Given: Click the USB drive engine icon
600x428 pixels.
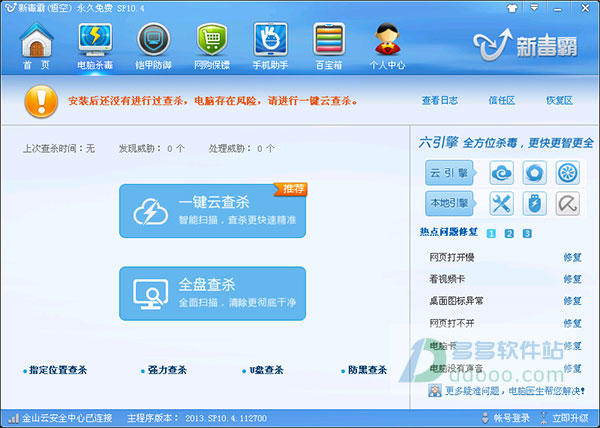Looking at the screenshot, I should (x=535, y=203).
